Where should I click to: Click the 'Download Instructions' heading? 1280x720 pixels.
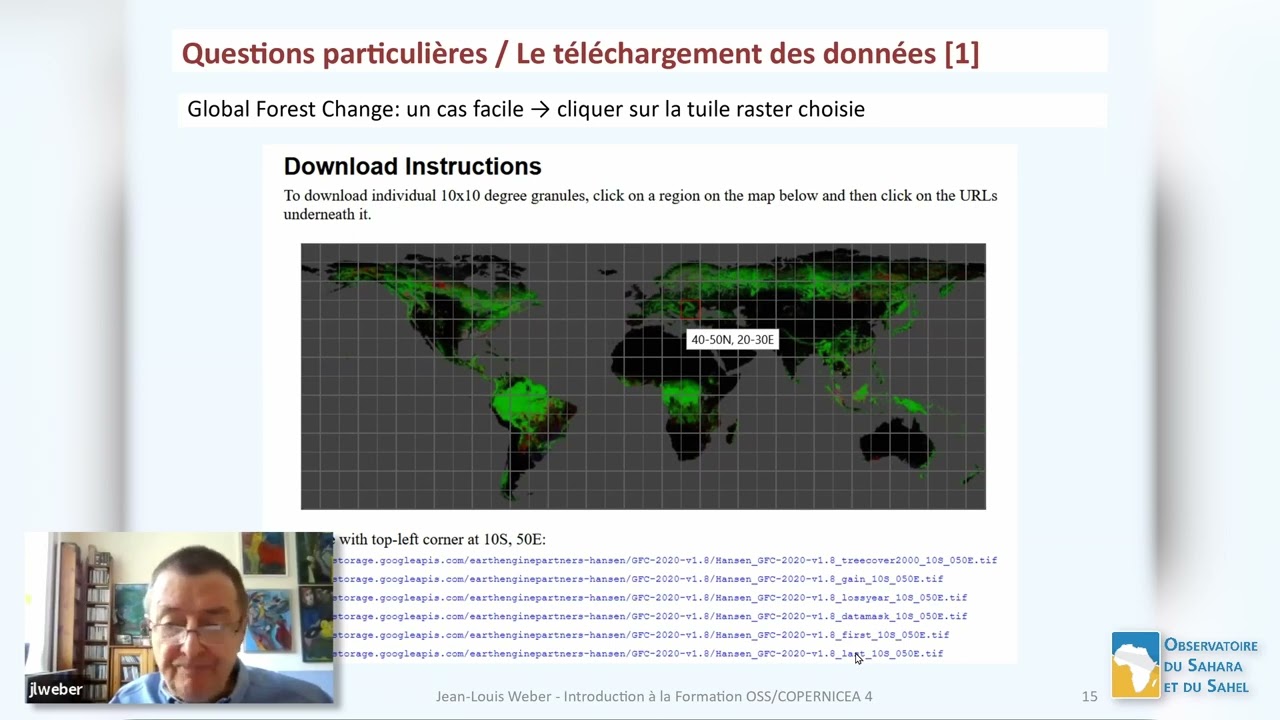(412, 166)
